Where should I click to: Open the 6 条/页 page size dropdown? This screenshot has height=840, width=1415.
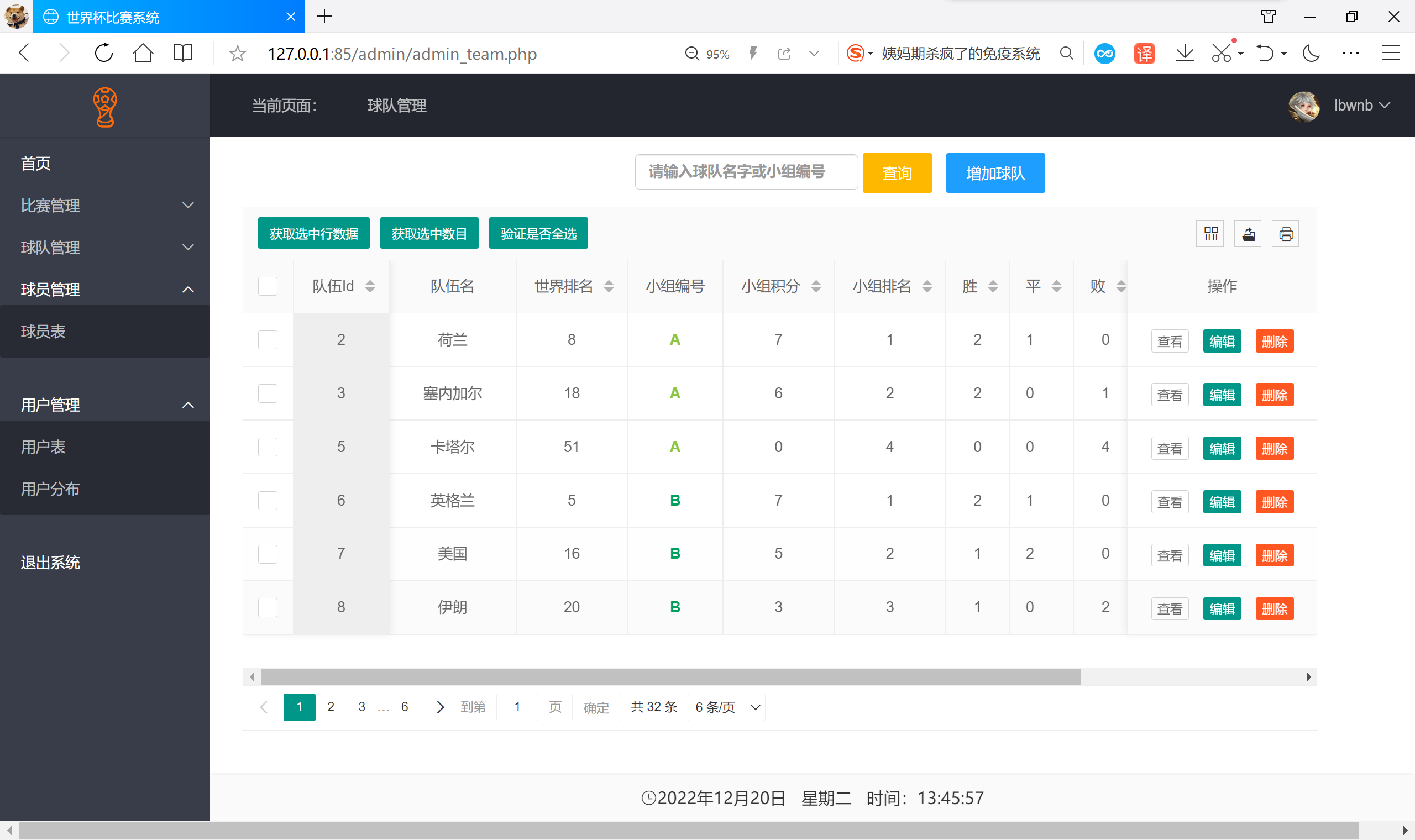click(x=726, y=707)
